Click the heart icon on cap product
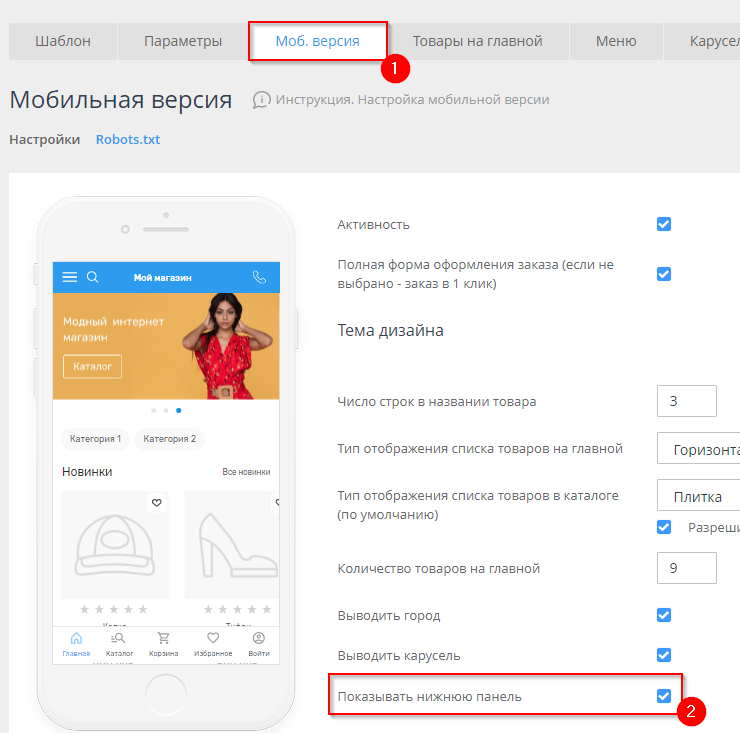This screenshot has height=733, width=740. point(157,503)
